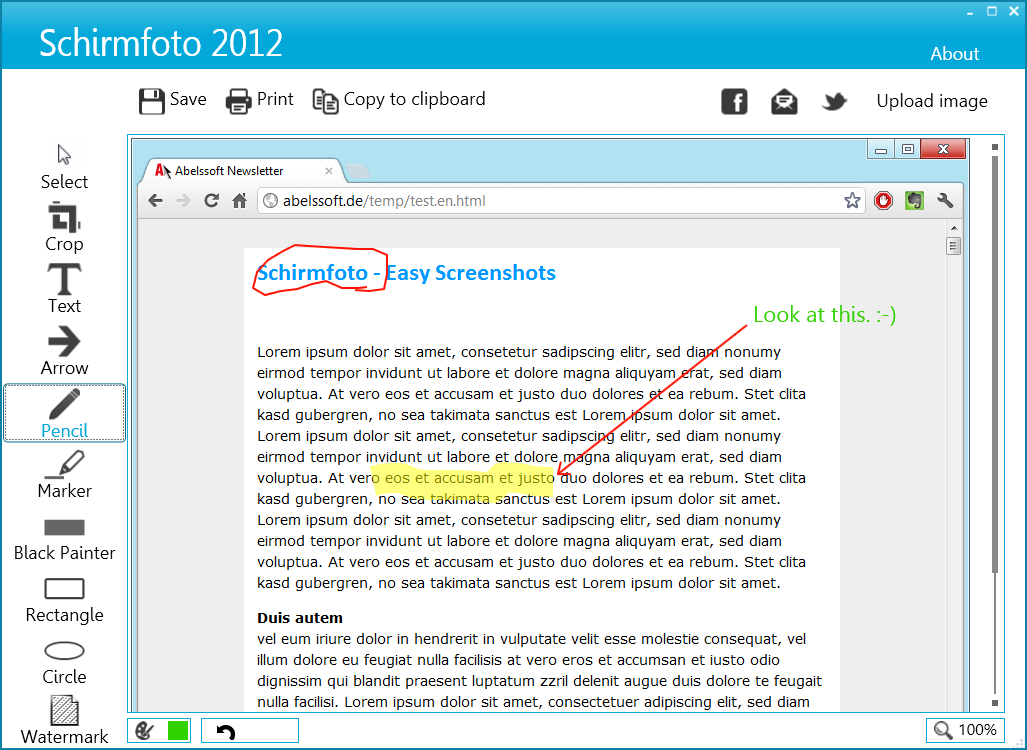Print the screenshot
This screenshot has height=750, width=1027.
click(259, 100)
